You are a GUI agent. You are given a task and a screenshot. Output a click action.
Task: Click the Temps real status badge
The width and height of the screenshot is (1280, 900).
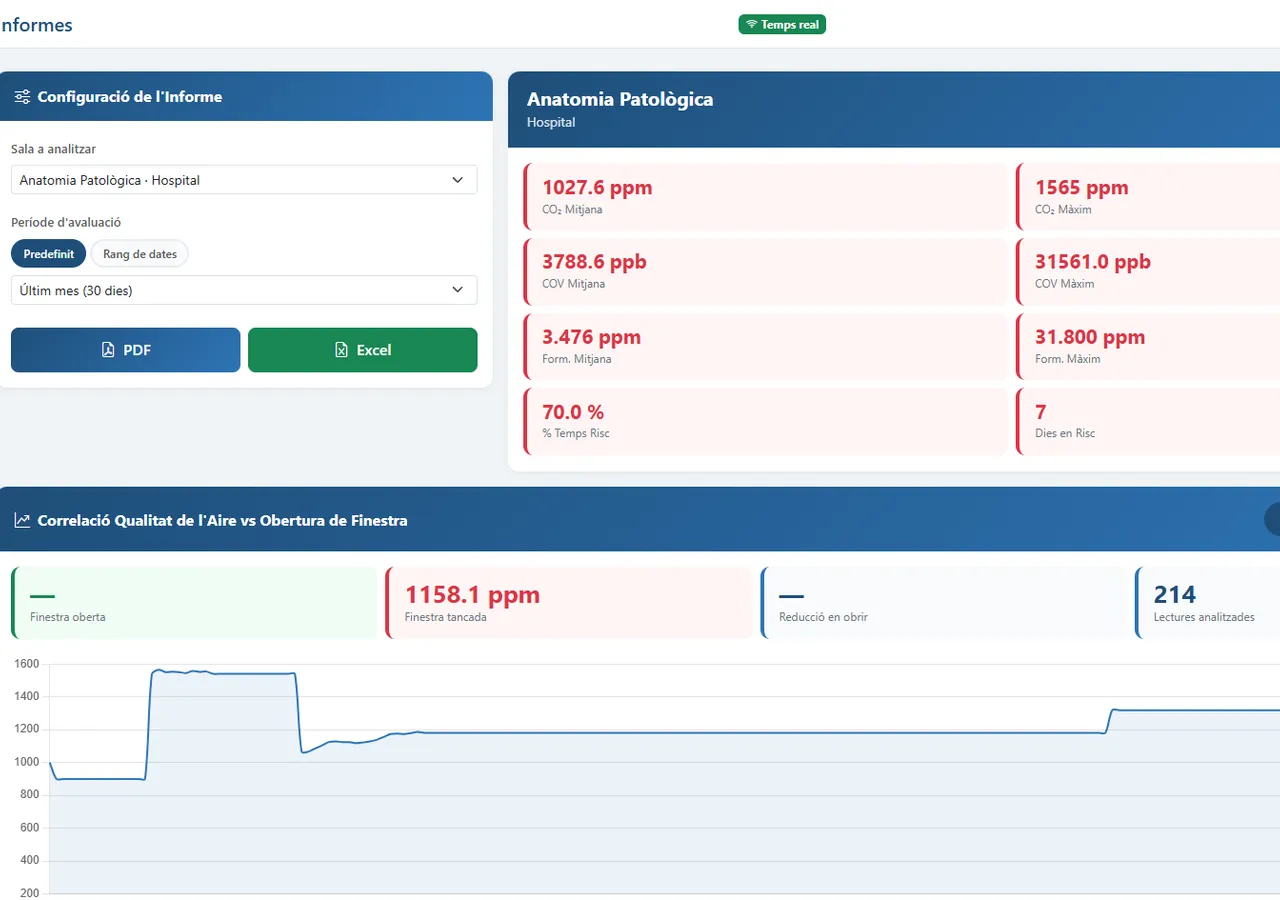point(782,25)
